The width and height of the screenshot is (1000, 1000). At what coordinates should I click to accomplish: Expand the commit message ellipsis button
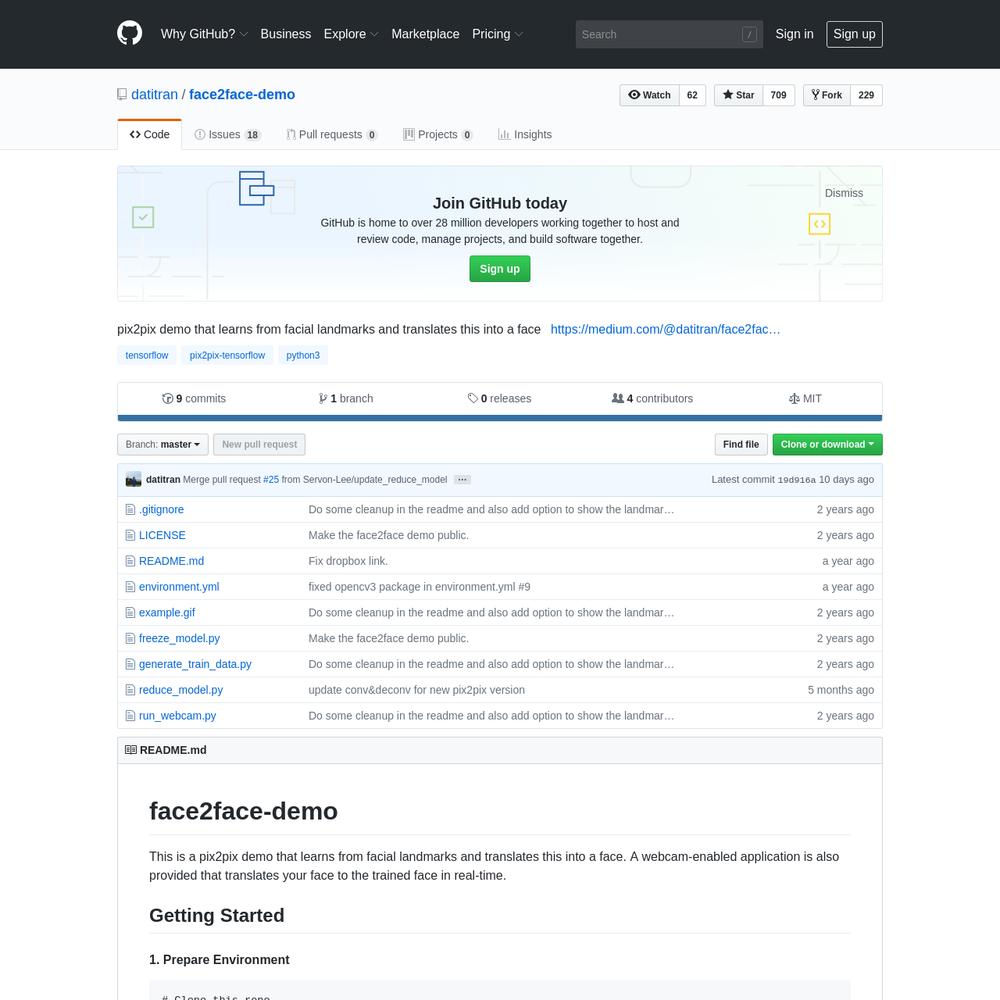point(462,480)
